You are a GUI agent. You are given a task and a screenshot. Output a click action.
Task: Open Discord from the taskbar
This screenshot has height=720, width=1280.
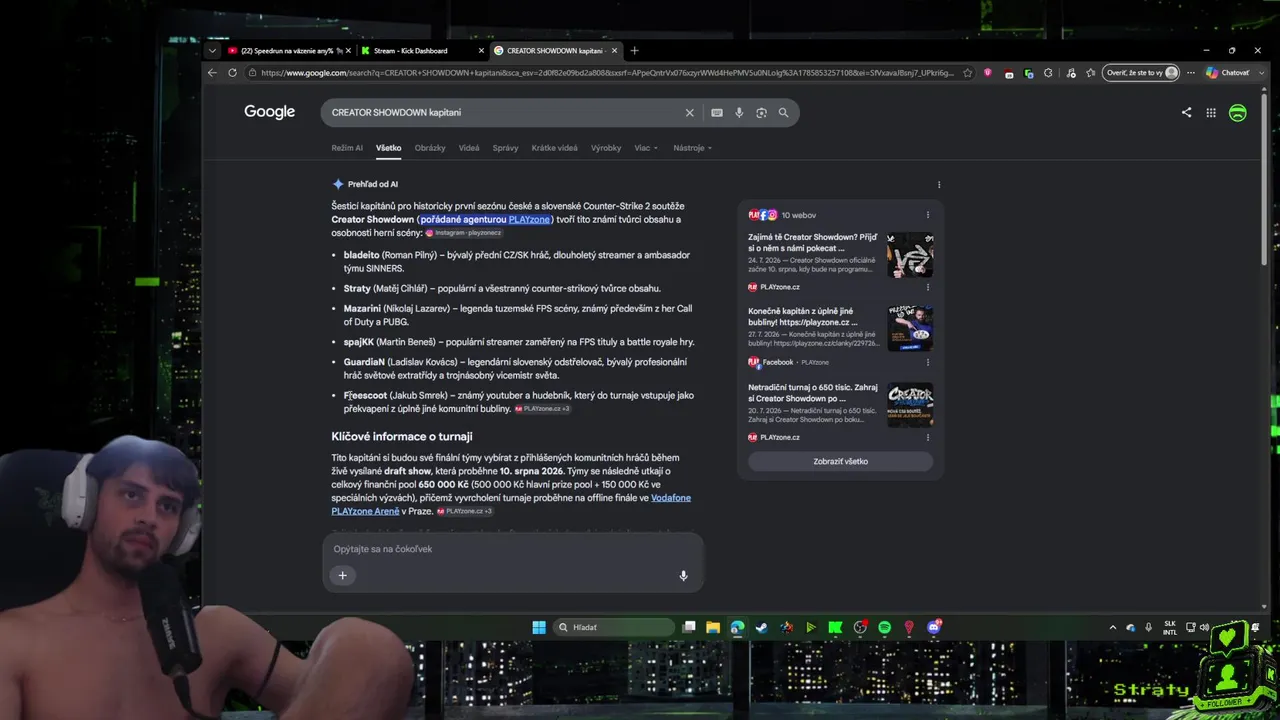point(934,627)
